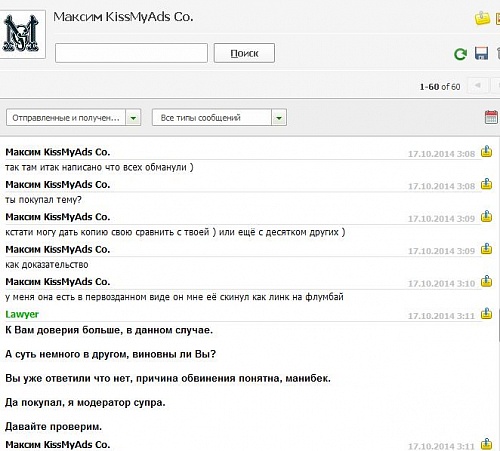Click the Lawyer sender name link

click(22, 314)
